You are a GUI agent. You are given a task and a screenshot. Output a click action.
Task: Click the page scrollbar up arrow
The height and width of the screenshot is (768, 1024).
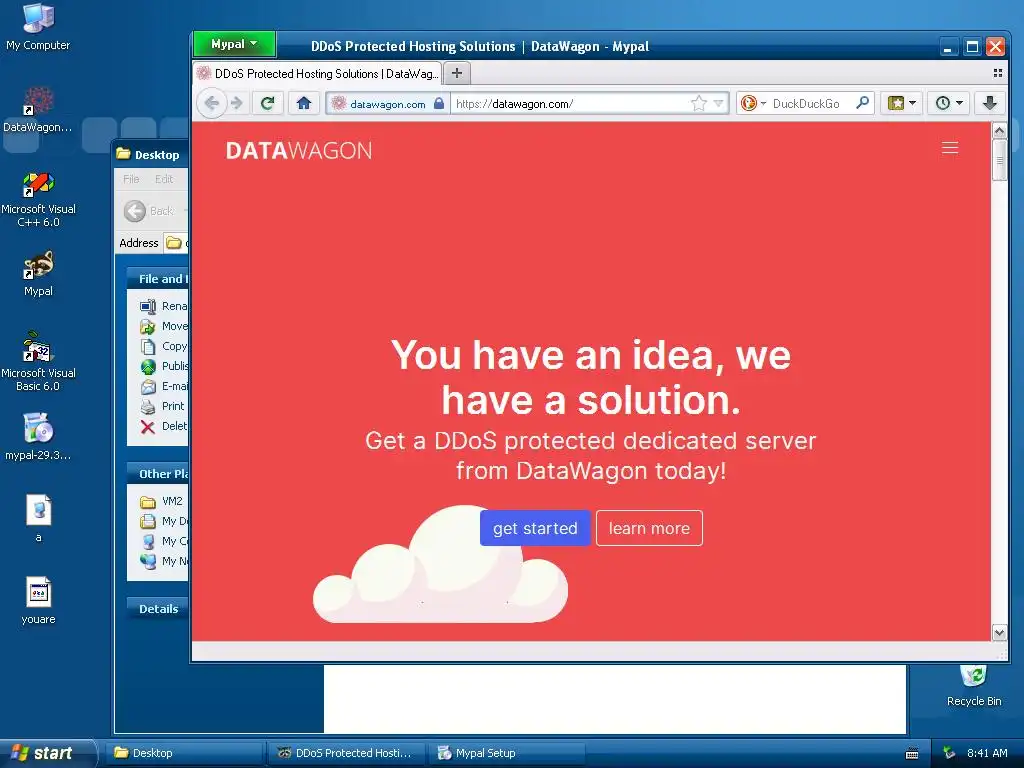coord(999,131)
